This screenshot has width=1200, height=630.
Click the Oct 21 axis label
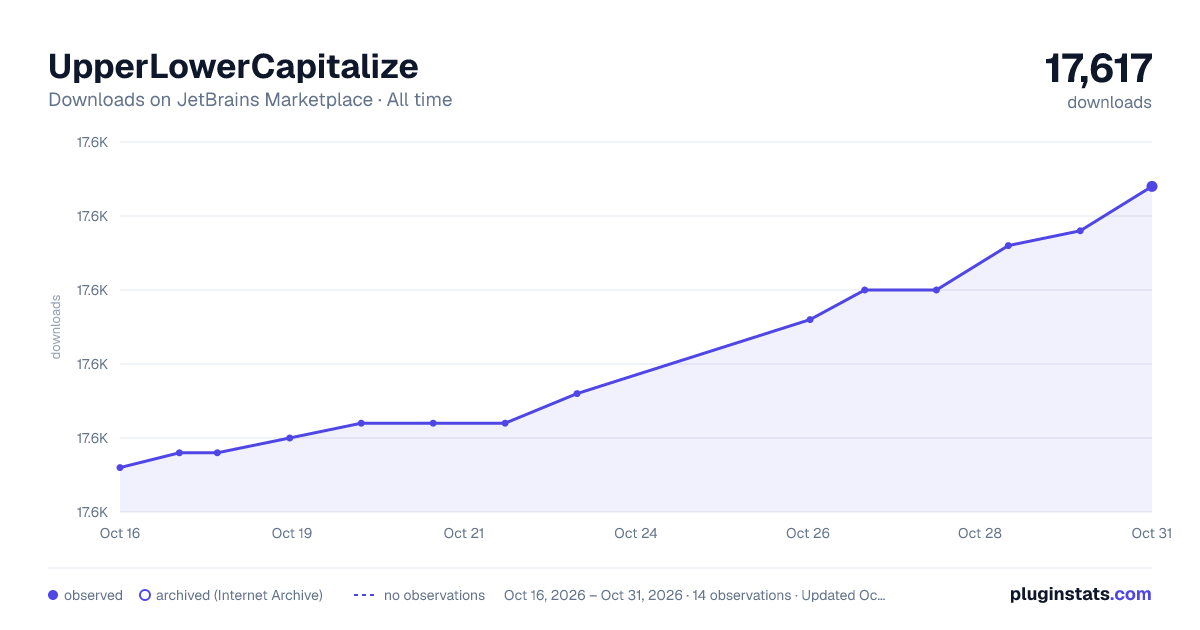(464, 533)
